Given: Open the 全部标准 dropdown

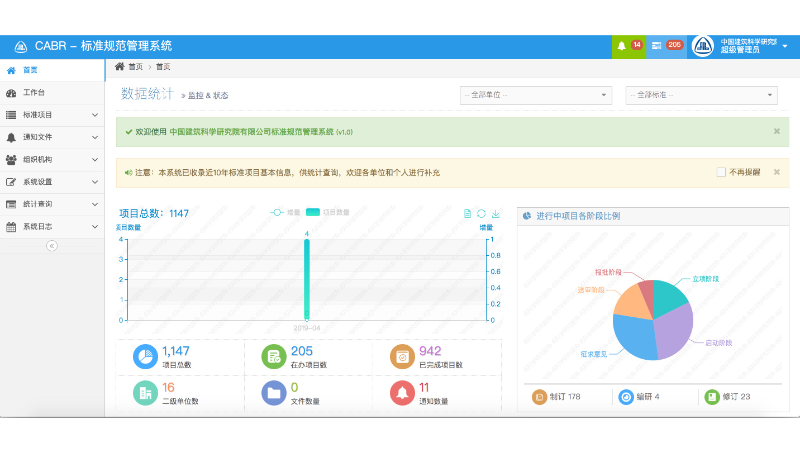Looking at the screenshot, I should [702, 95].
